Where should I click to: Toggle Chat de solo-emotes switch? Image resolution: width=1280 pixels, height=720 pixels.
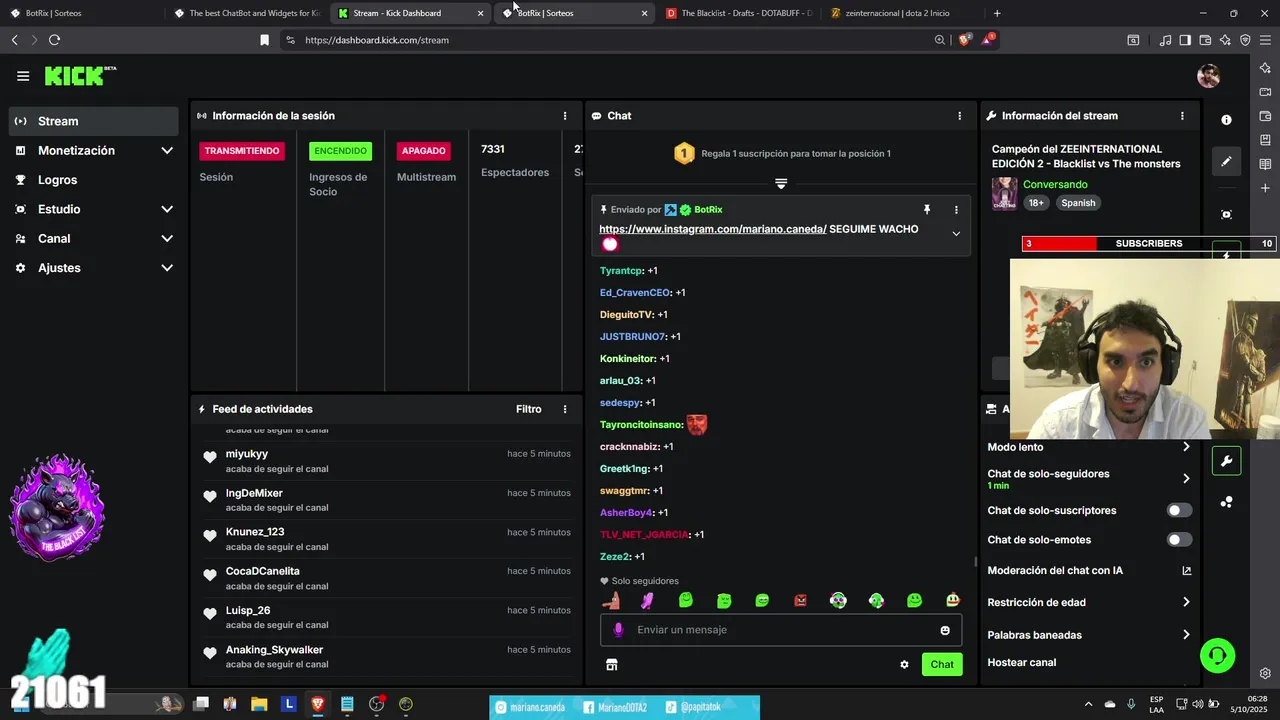1180,540
